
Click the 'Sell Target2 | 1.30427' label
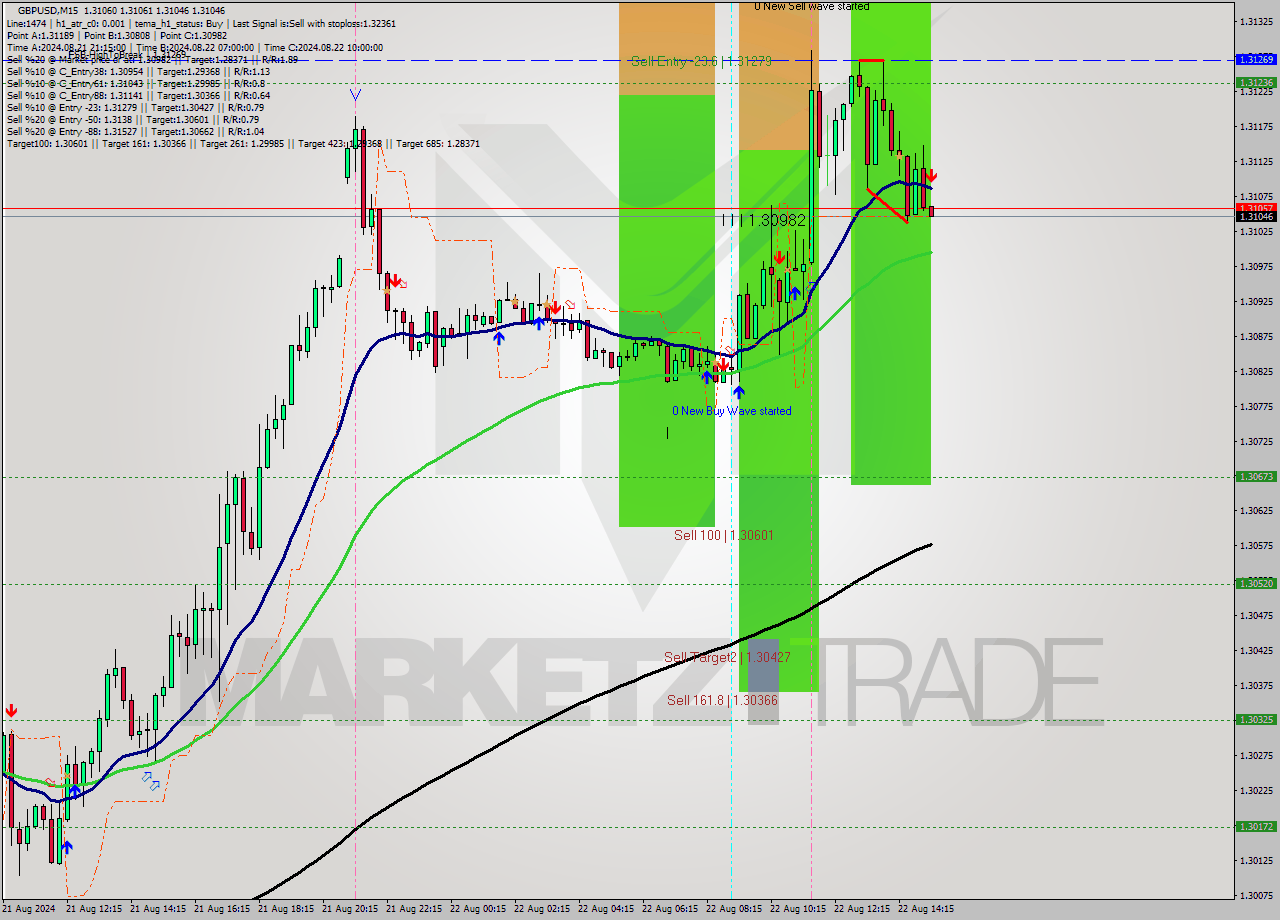click(x=727, y=657)
